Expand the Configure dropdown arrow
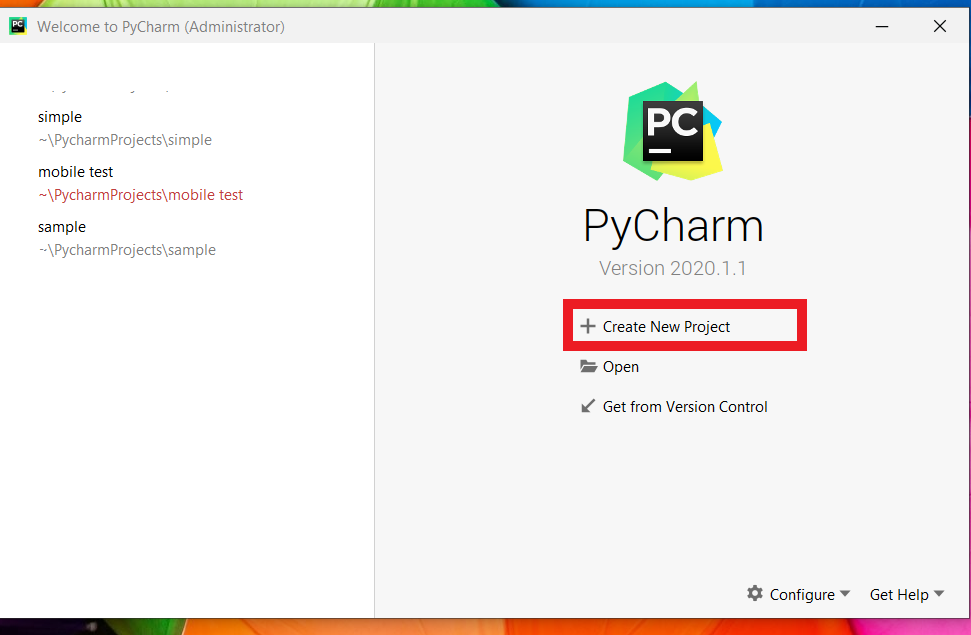 [845, 594]
